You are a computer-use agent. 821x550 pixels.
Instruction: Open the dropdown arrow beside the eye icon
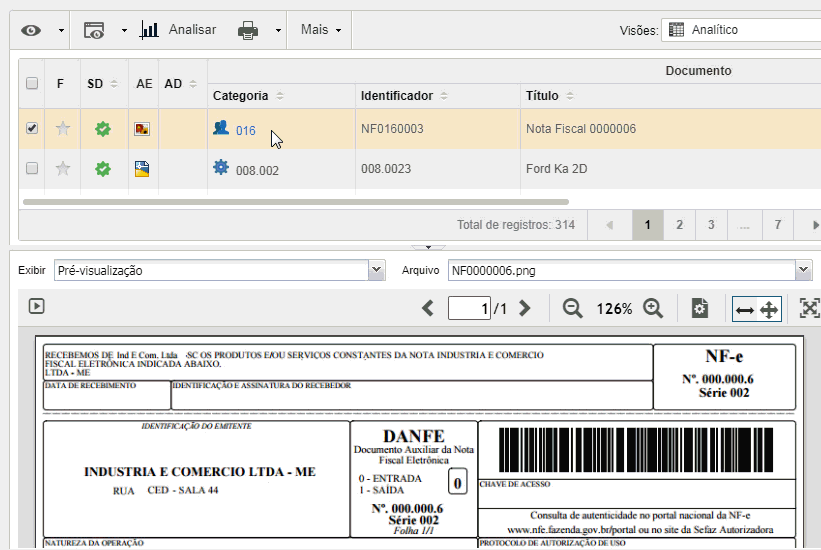pos(61,30)
